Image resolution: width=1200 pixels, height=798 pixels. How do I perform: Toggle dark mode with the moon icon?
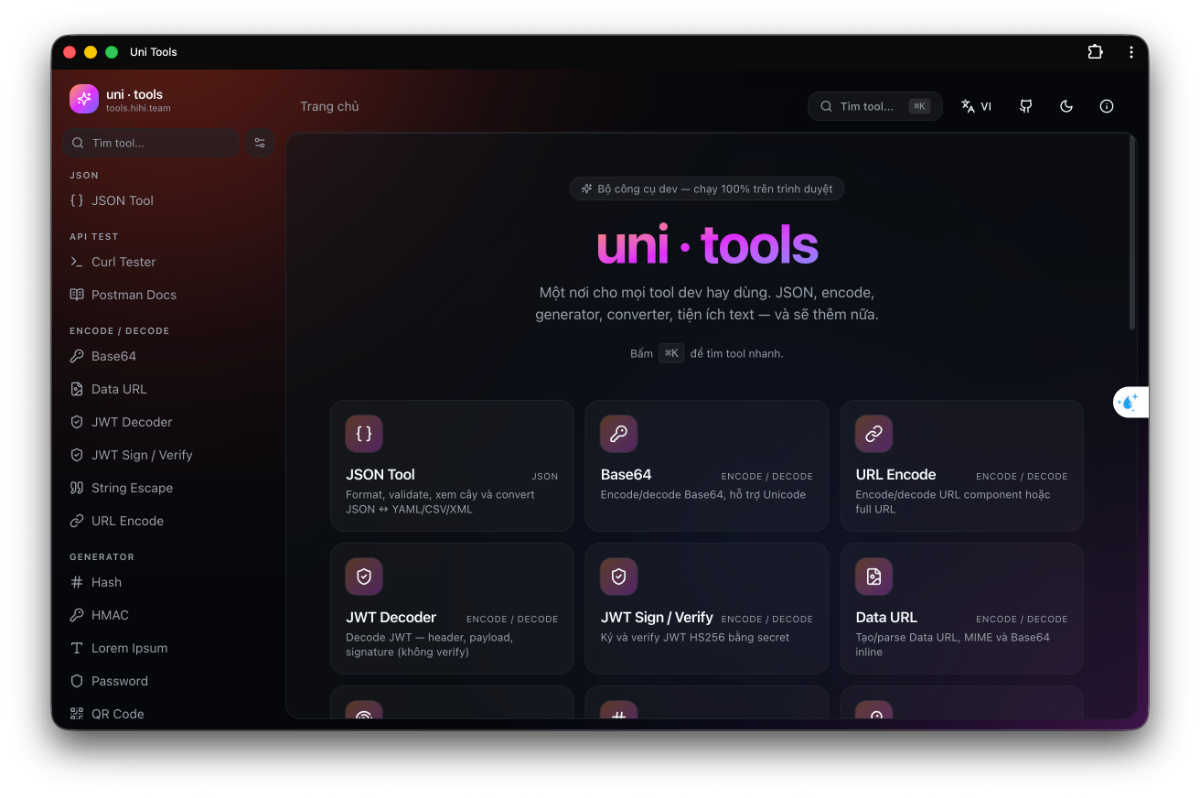click(1066, 106)
